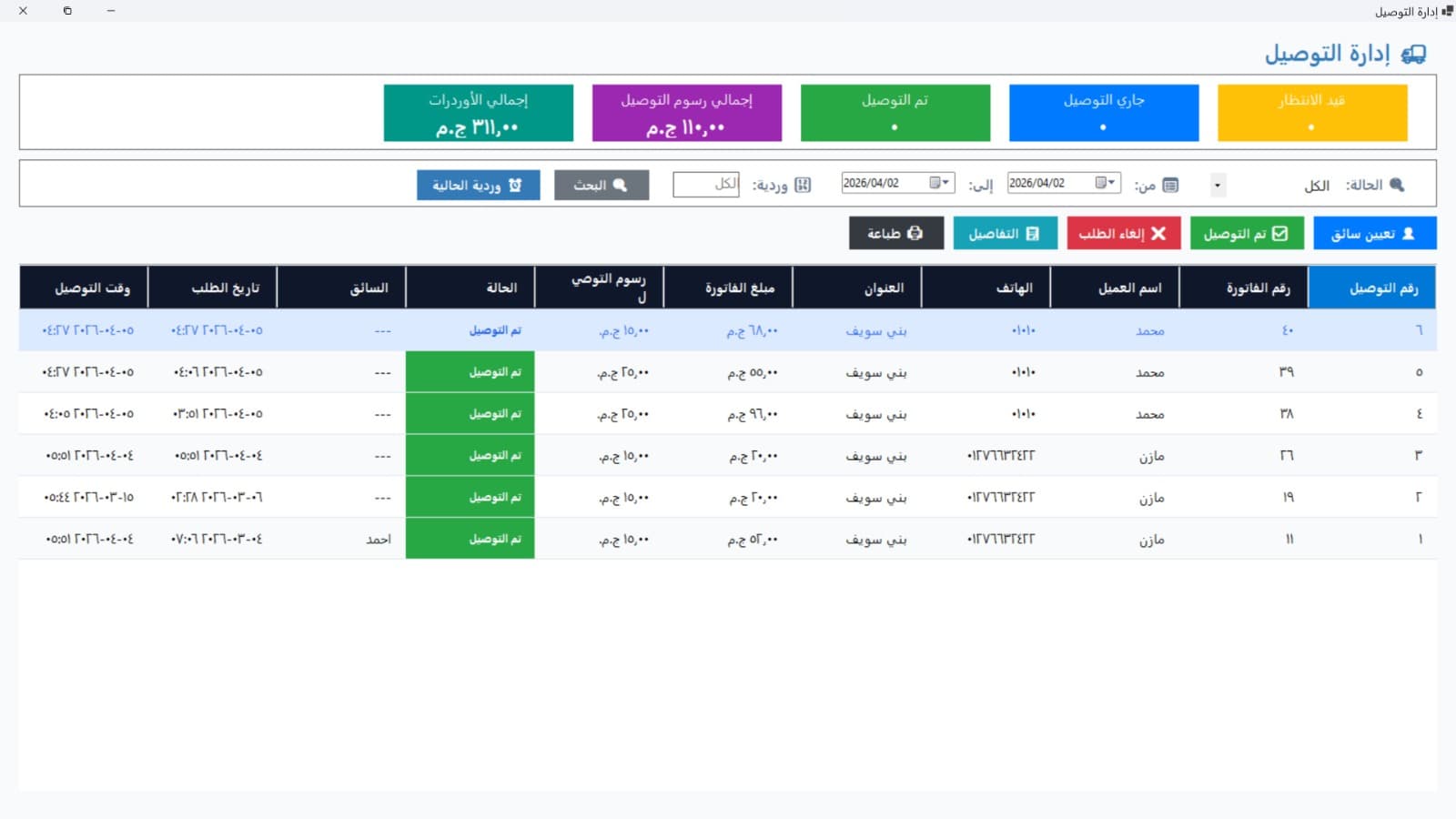Sort by رقم الفاتورة column header
The image size is (1456, 819).
point(1244,288)
